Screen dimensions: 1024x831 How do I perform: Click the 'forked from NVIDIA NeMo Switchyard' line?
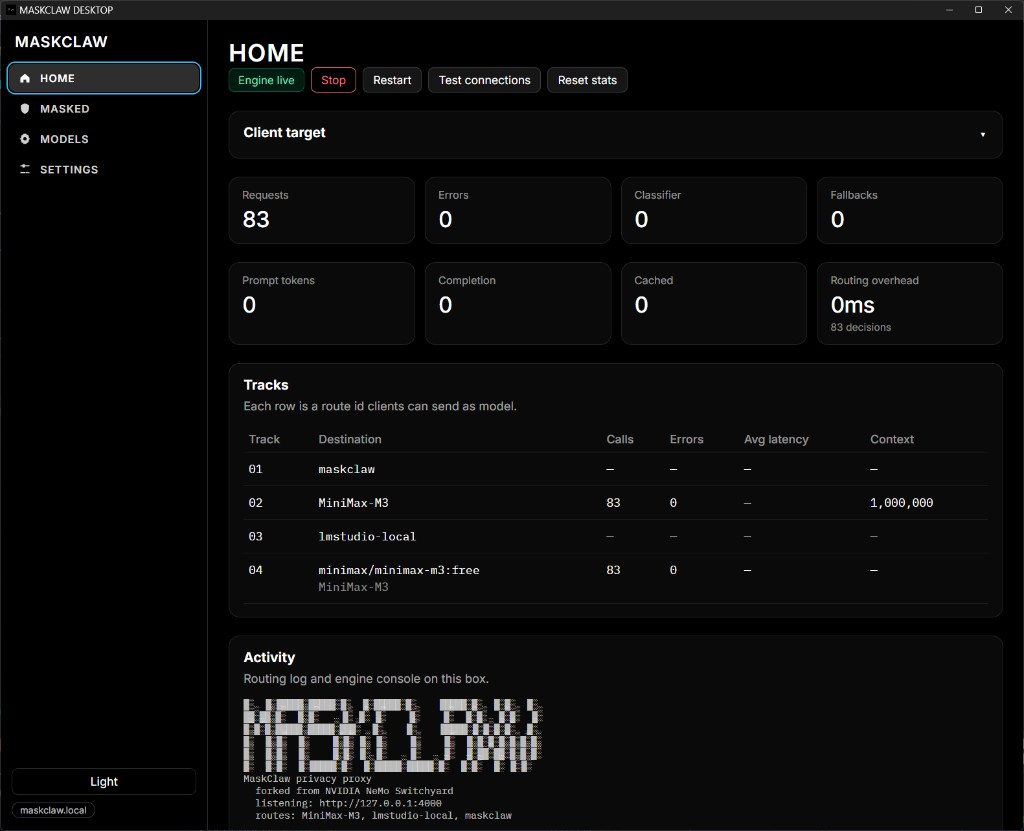pos(354,791)
